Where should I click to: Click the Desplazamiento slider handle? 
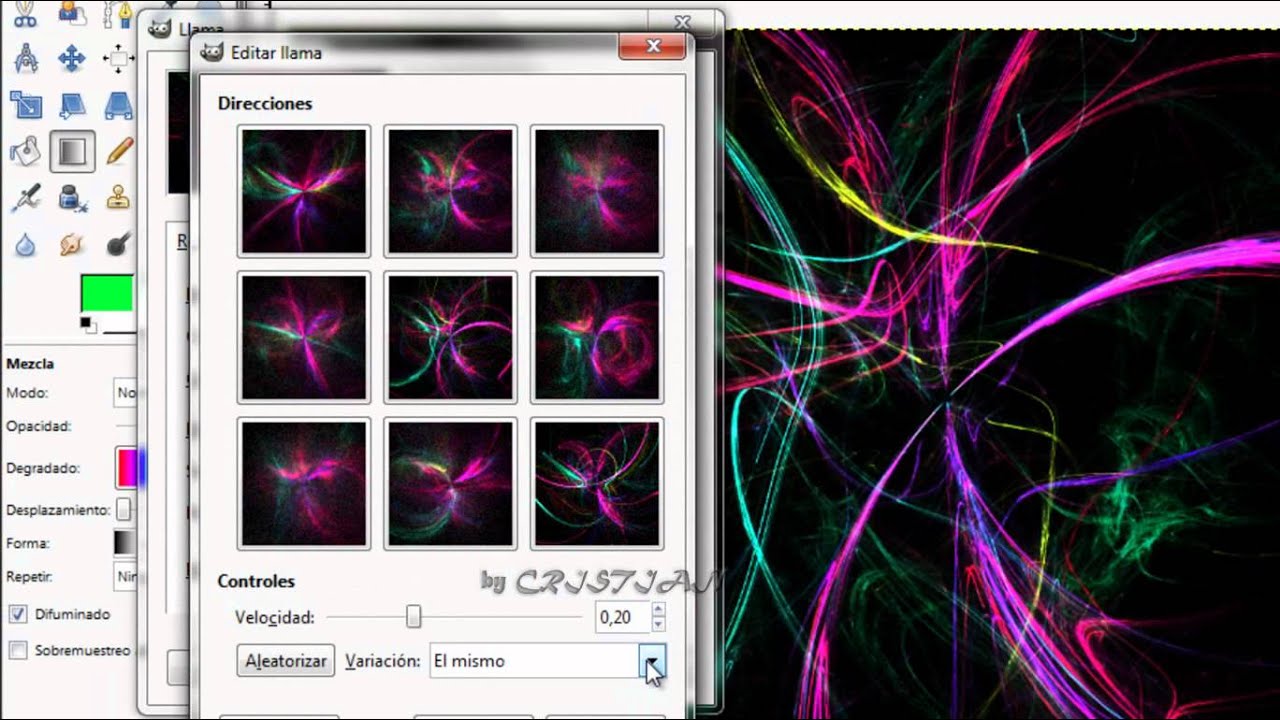pyautogui.click(x=123, y=510)
